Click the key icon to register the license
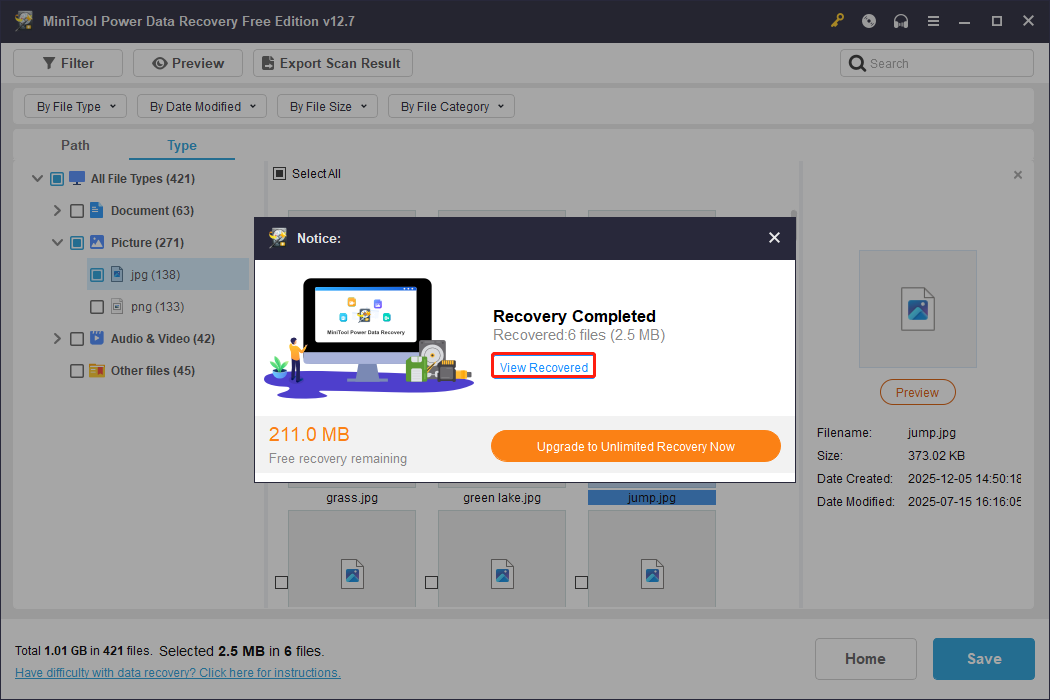This screenshot has height=700, width=1050. tap(837, 20)
